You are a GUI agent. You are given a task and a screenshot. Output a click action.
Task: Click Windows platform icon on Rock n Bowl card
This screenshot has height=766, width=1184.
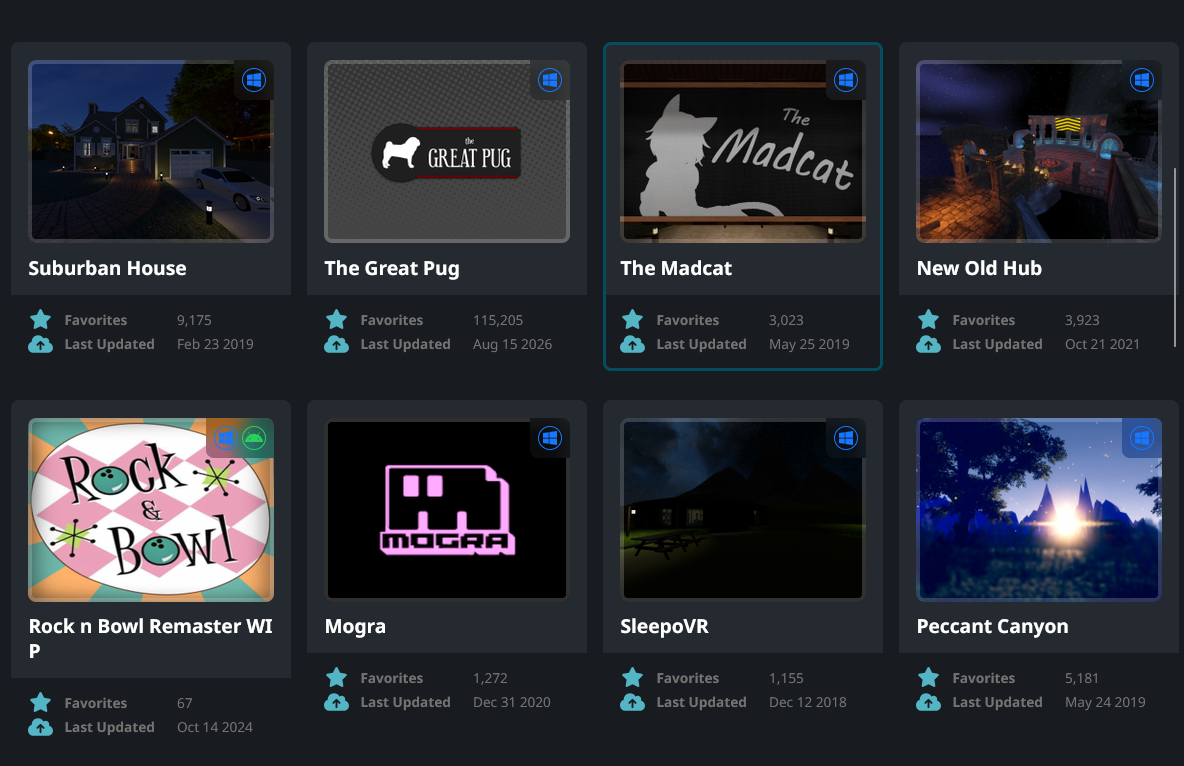click(x=226, y=438)
